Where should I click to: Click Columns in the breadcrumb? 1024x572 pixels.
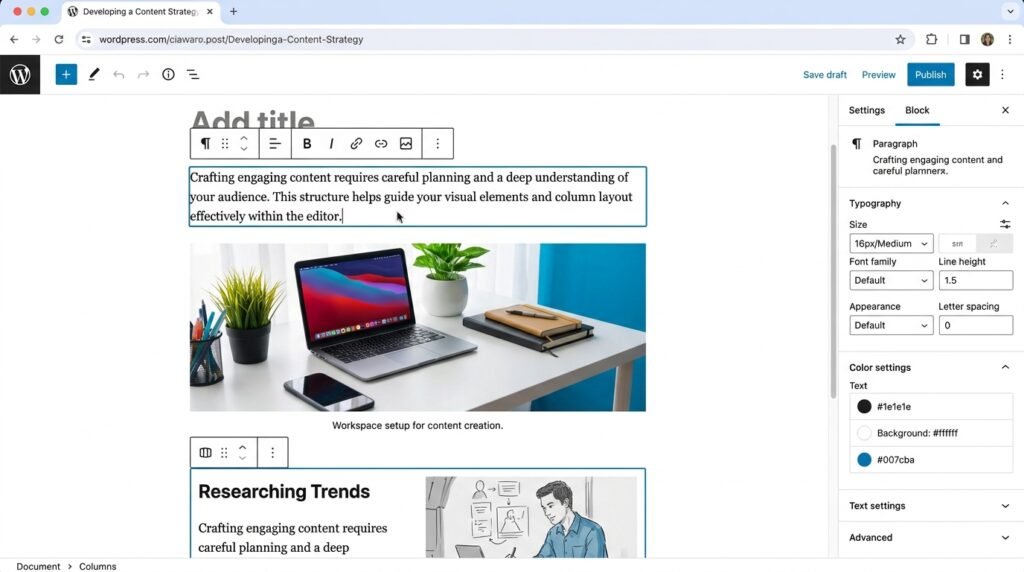tap(97, 566)
